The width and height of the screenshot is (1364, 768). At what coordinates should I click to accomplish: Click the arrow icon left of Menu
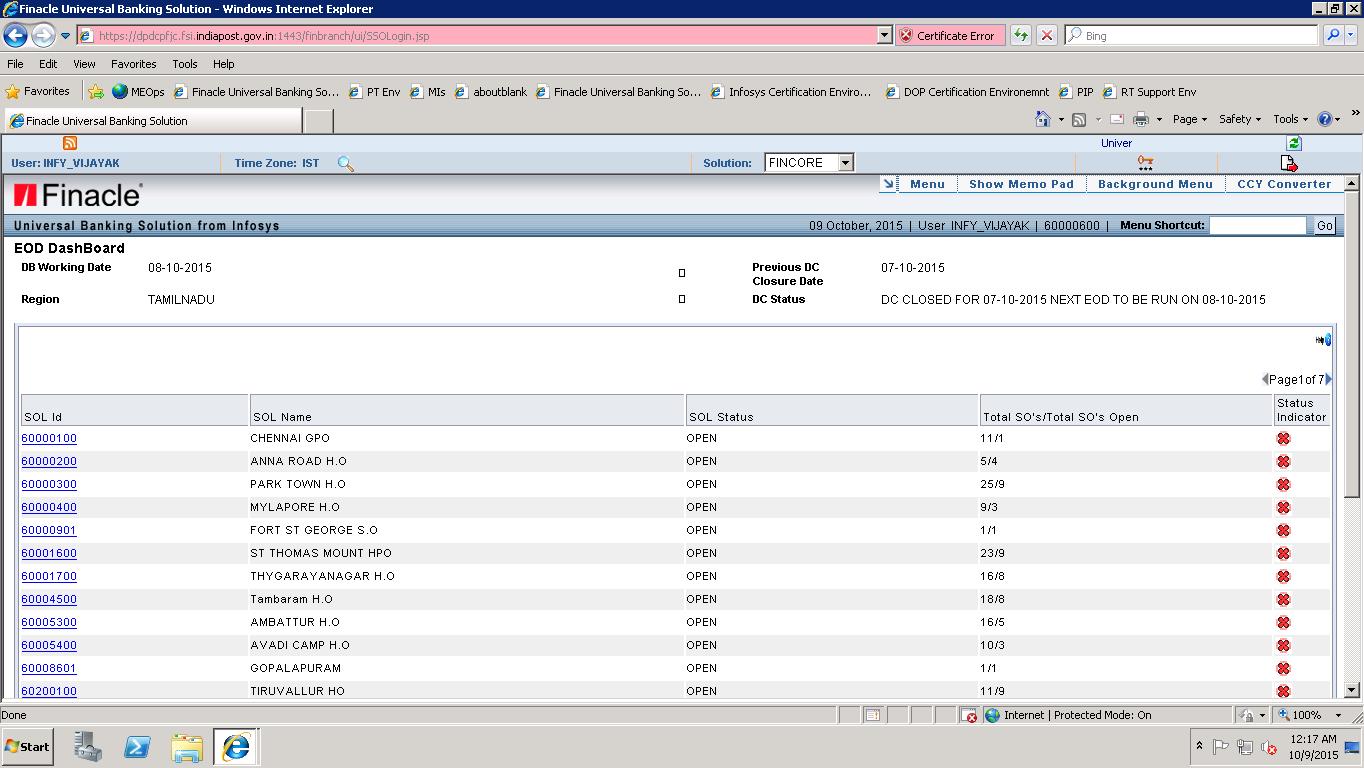[887, 184]
